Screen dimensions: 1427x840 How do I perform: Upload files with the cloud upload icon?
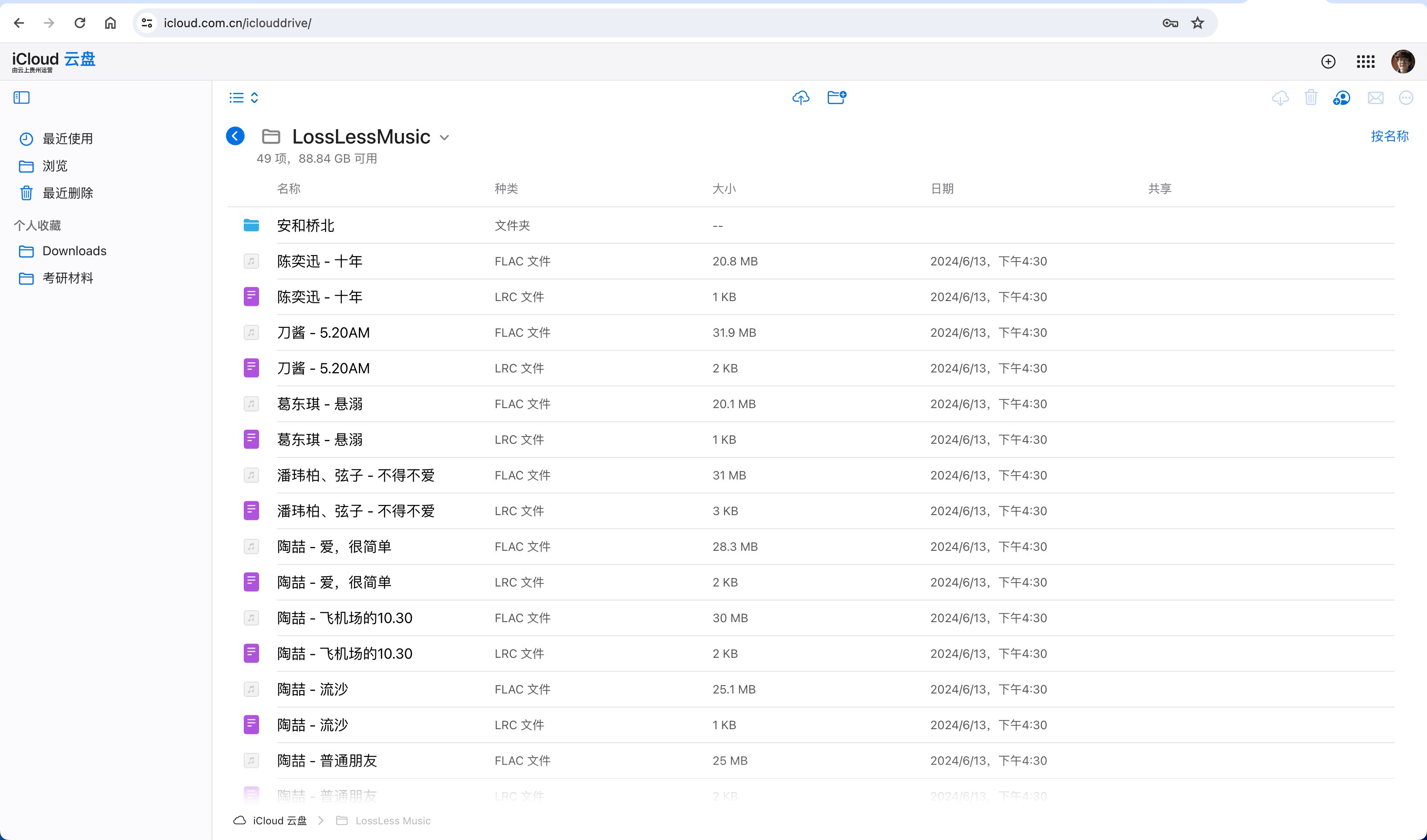[801, 98]
